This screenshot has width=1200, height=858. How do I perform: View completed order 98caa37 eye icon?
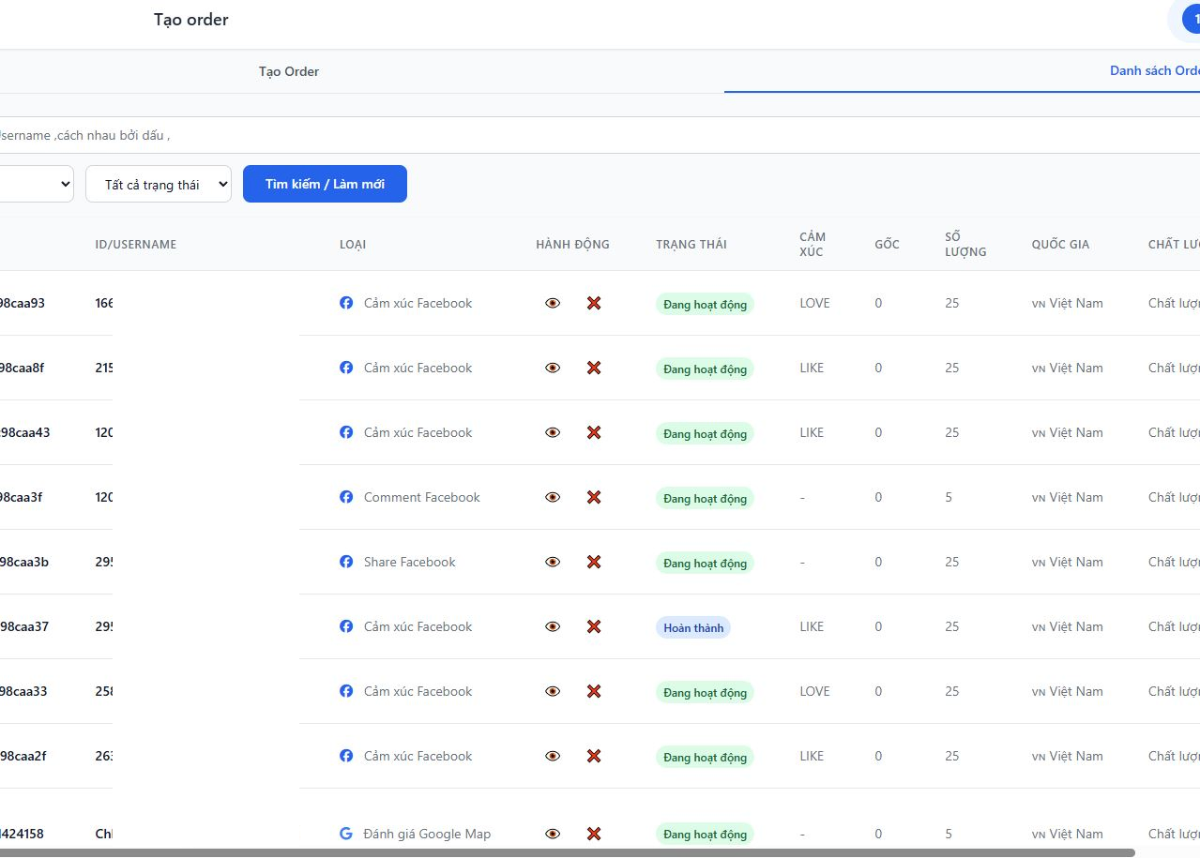pos(553,627)
